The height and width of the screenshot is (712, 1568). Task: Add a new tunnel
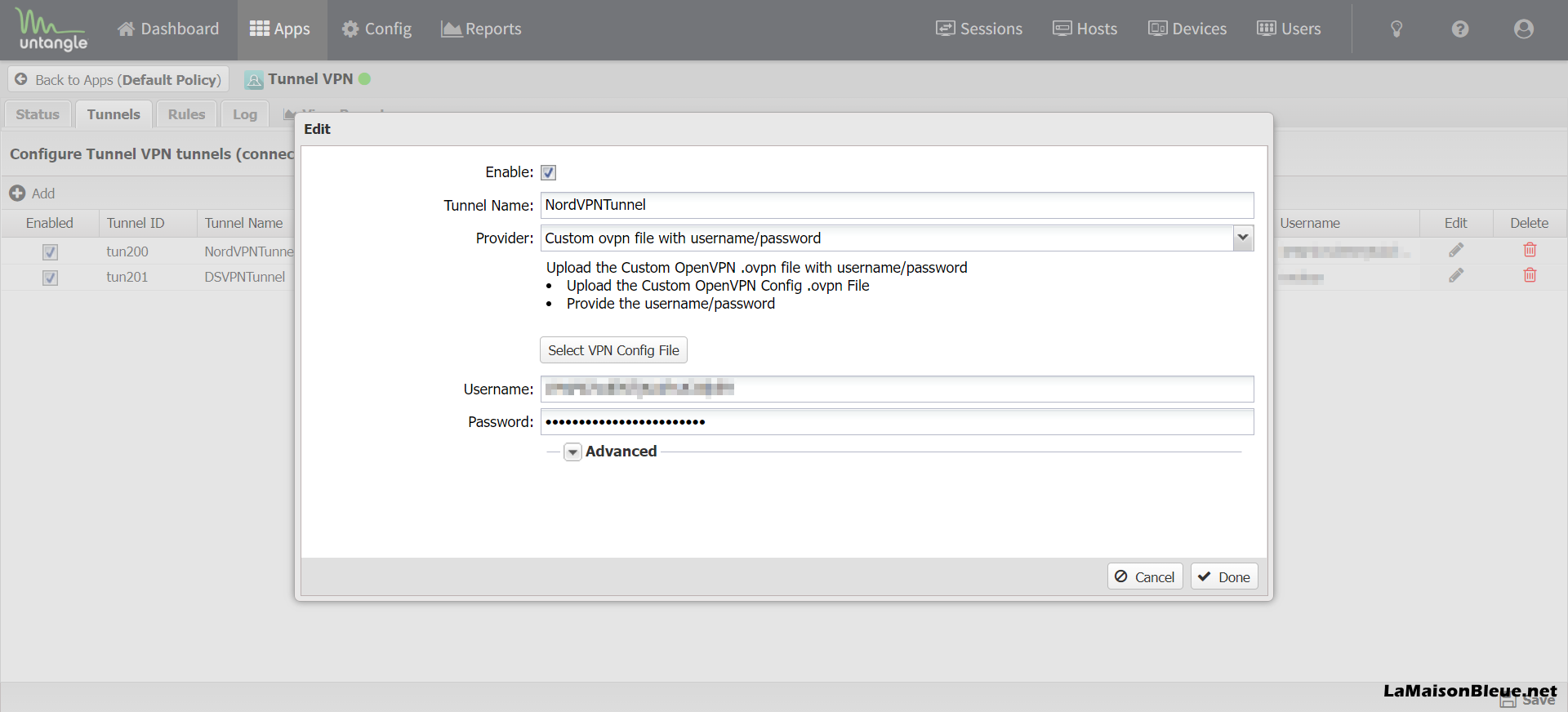coord(32,194)
